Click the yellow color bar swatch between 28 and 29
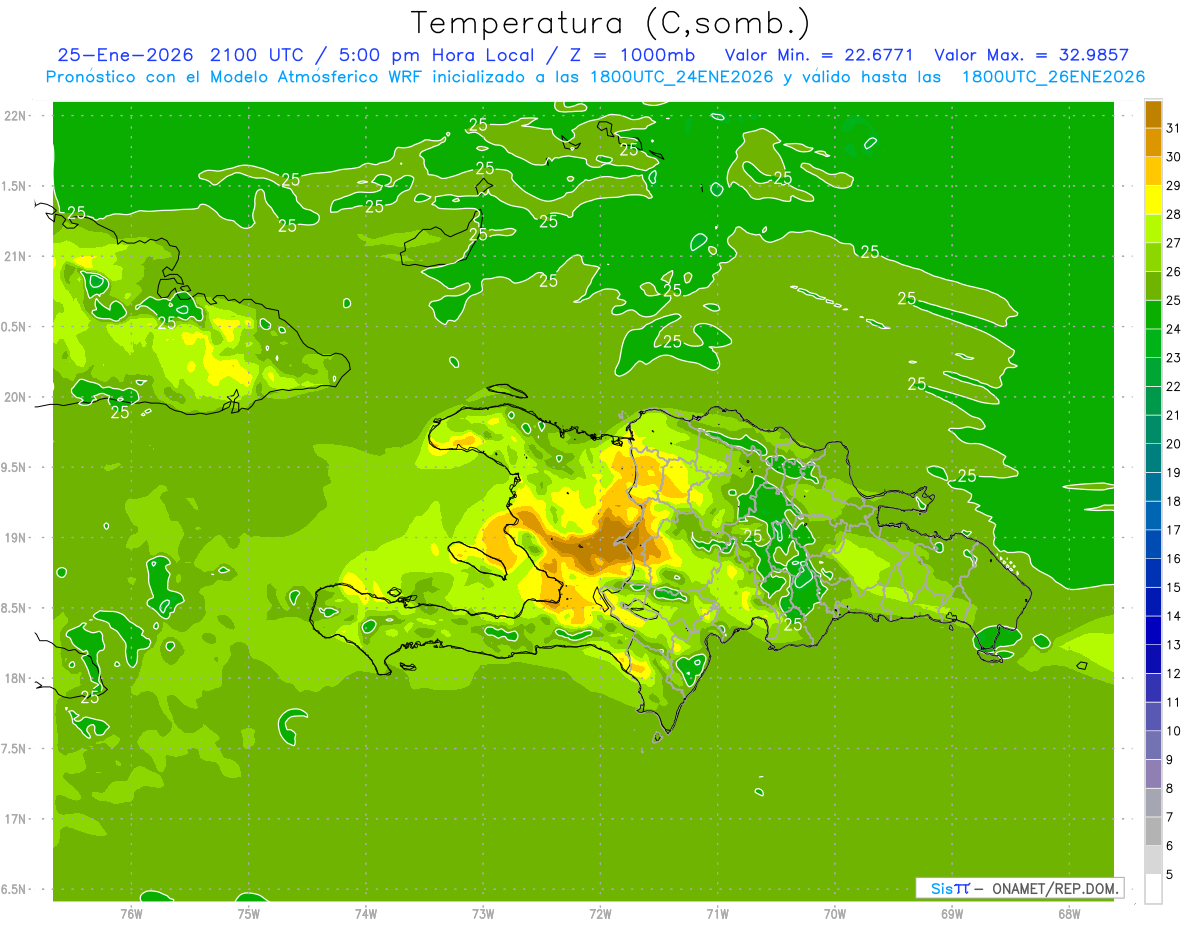The width and height of the screenshot is (1200, 927). pos(1153,200)
